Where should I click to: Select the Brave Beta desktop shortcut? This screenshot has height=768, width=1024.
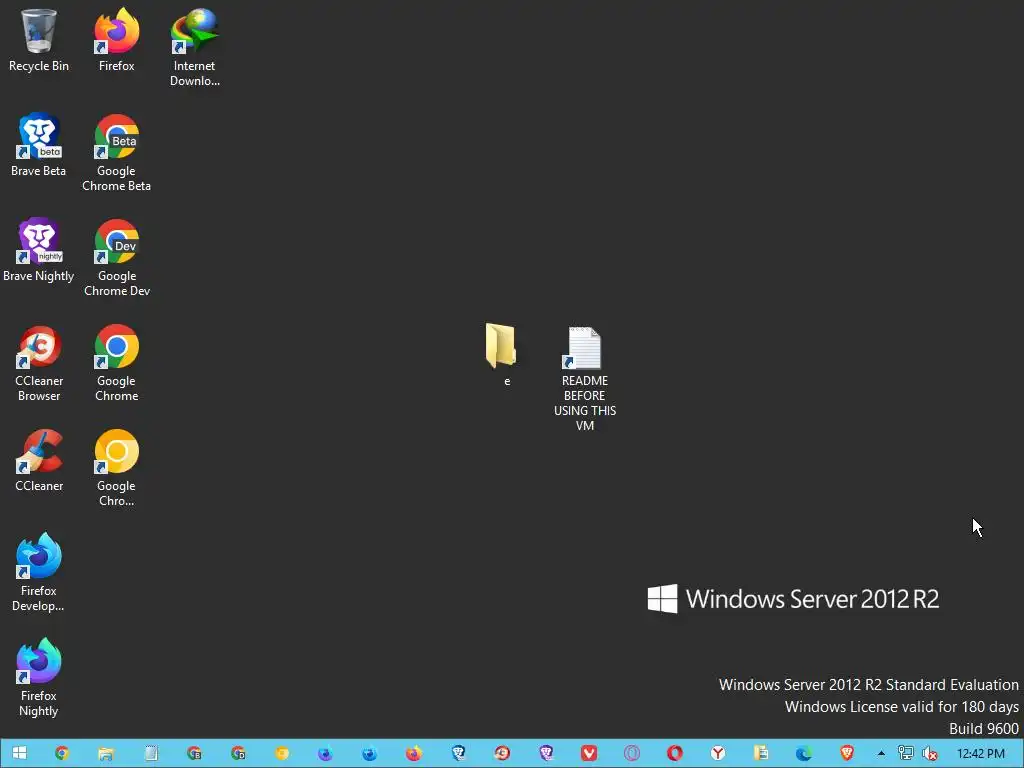(x=39, y=144)
